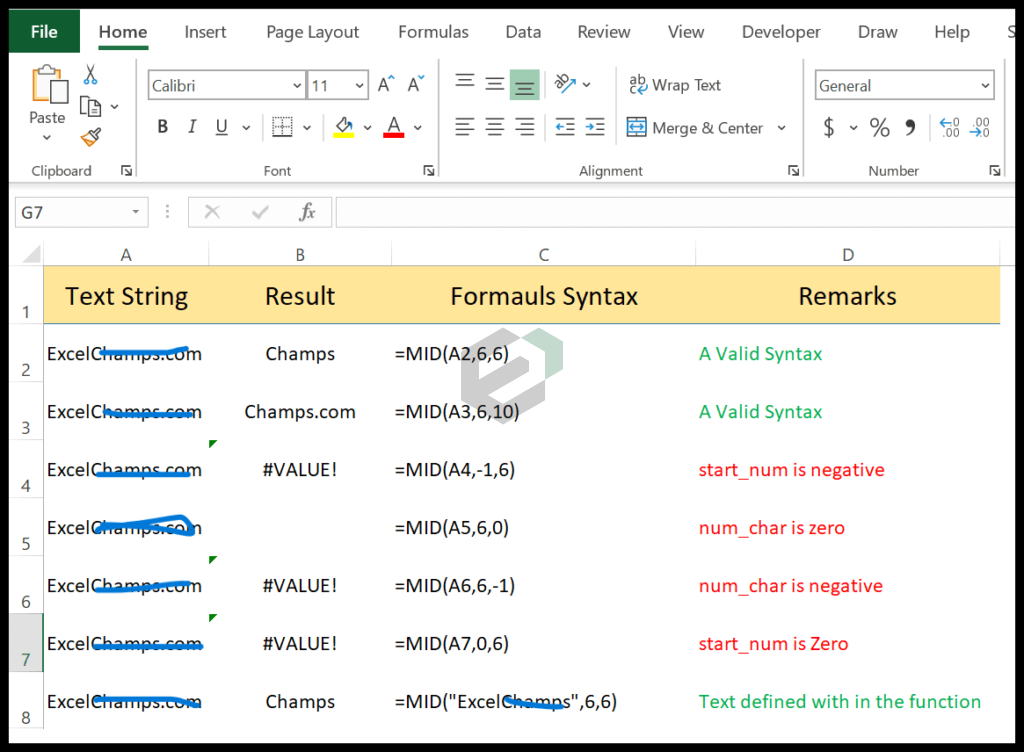Apply Accounting dollar number format
1024x752 pixels.
pyautogui.click(x=829, y=127)
